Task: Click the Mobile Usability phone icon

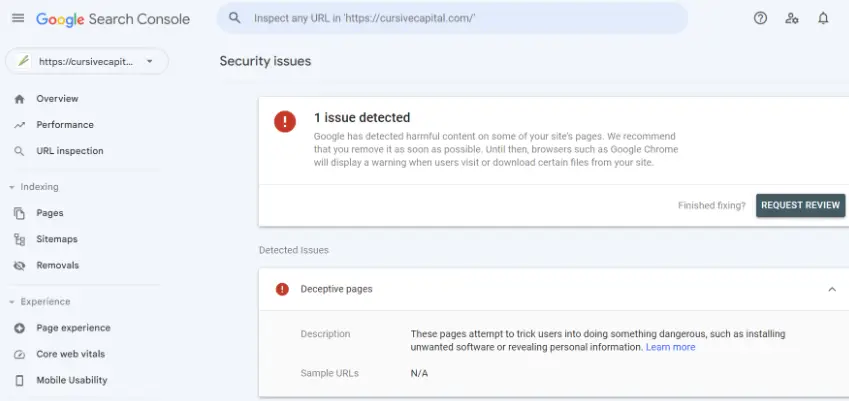Action: tap(19, 380)
